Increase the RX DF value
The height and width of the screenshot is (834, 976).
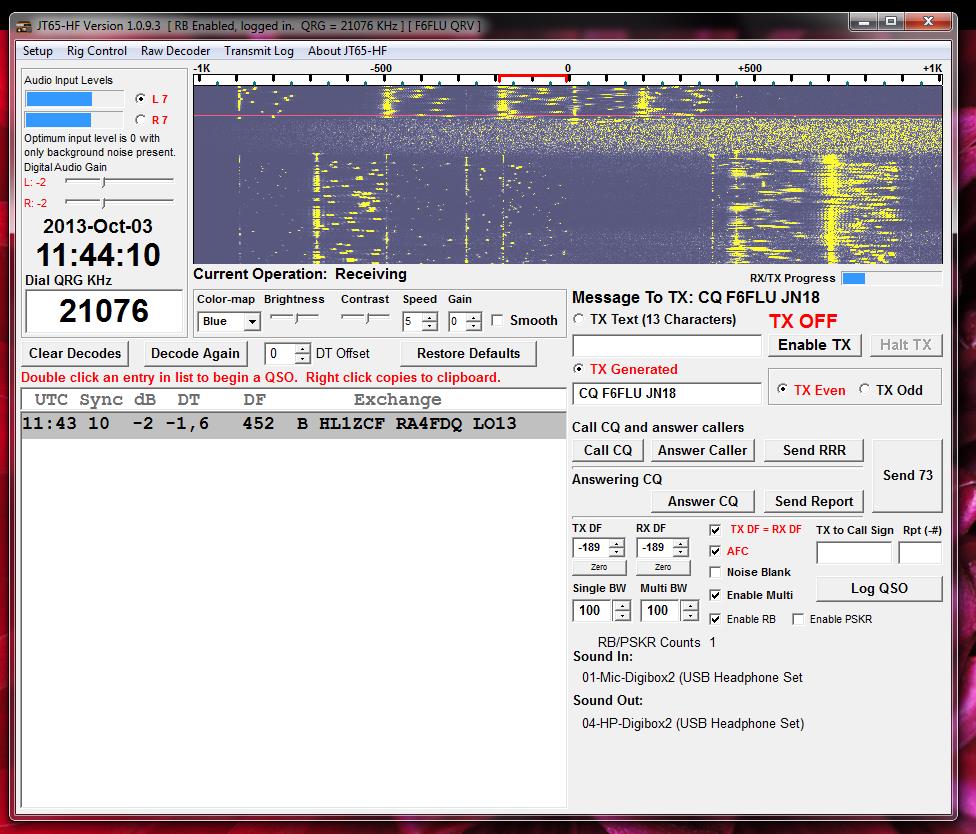[x=681, y=543]
